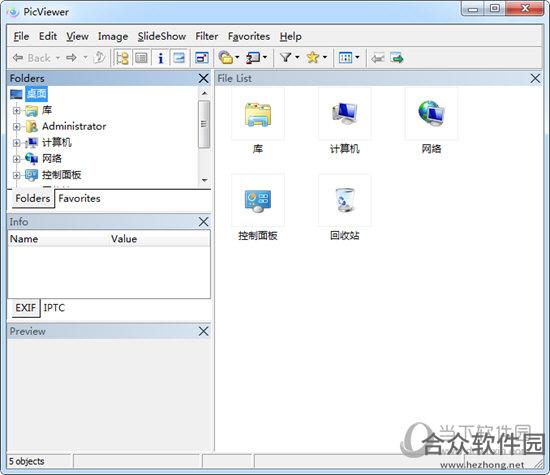
Task: Toggle the File List panel toolbar icon
Action: (141, 58)
